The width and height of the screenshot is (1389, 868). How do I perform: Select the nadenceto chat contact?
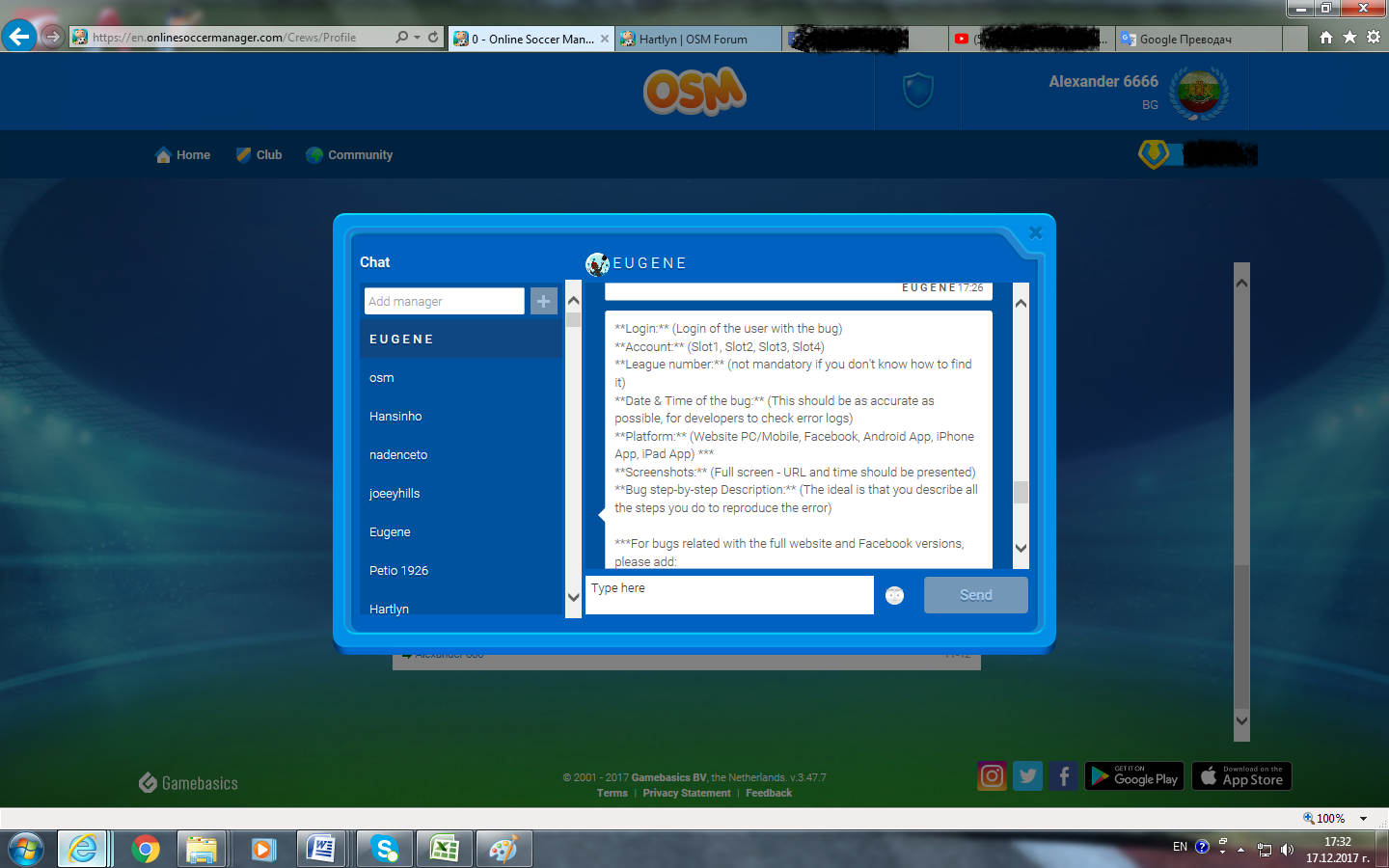(x=461, y=454)
